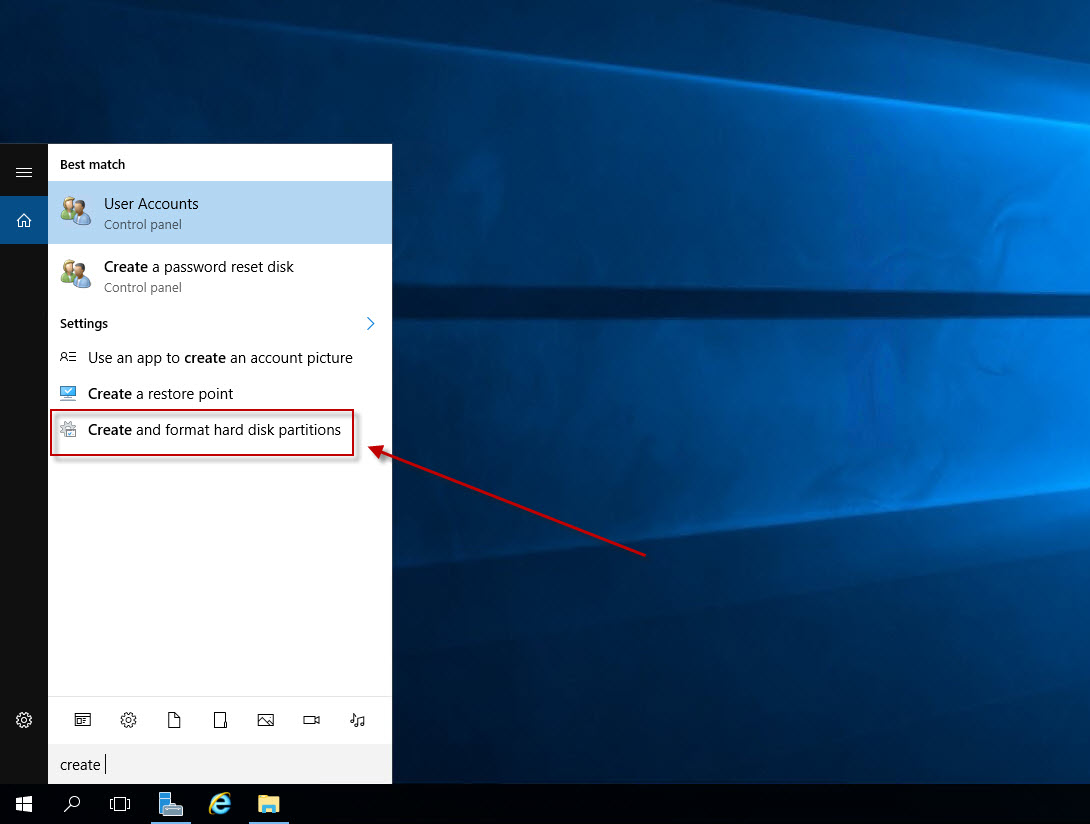Open the settings gear in search sidebar
Viewport: 1090px width, 824px height.
pos(24,720)
